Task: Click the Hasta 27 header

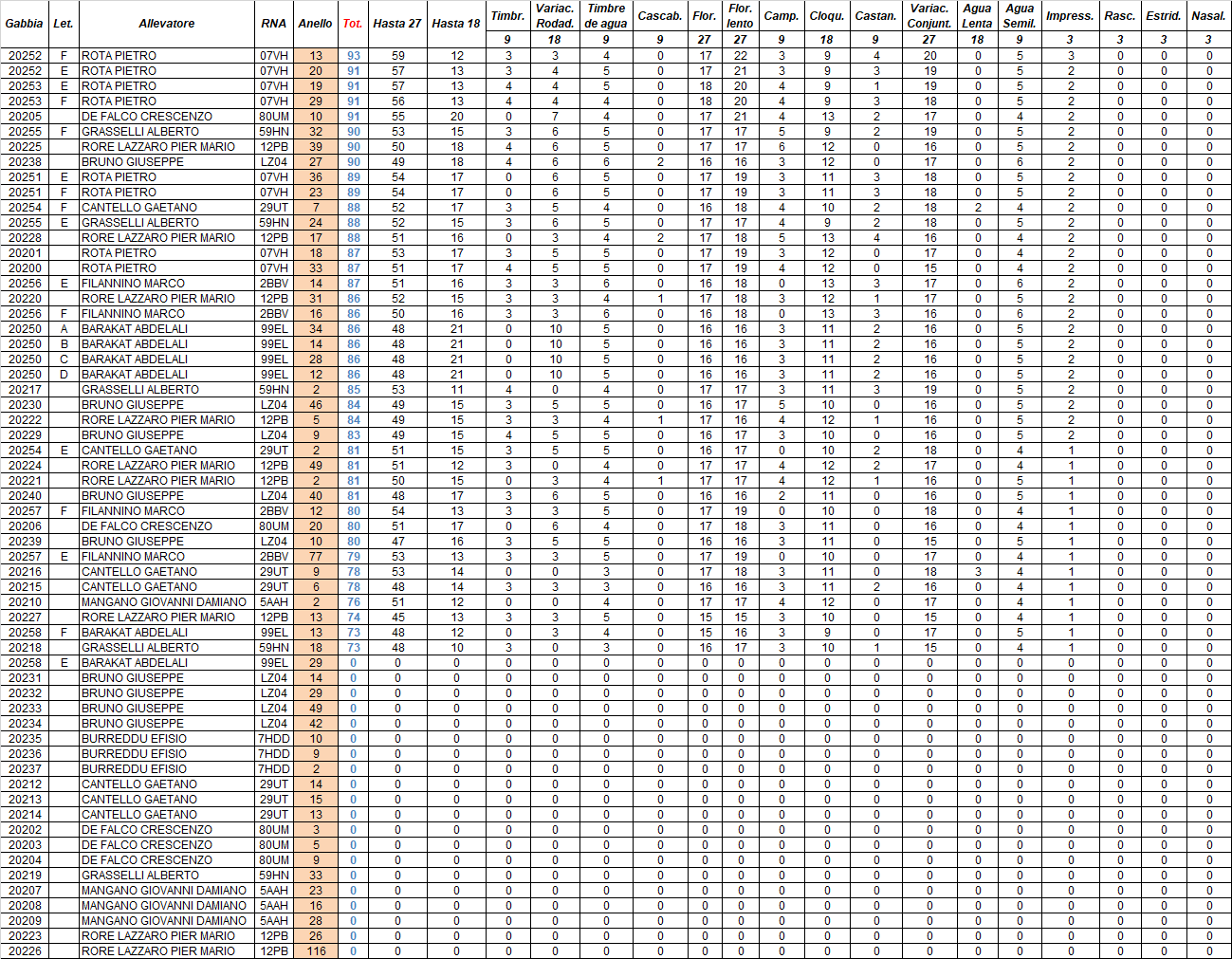Action: pyautogui.click(x=397, y=24)
